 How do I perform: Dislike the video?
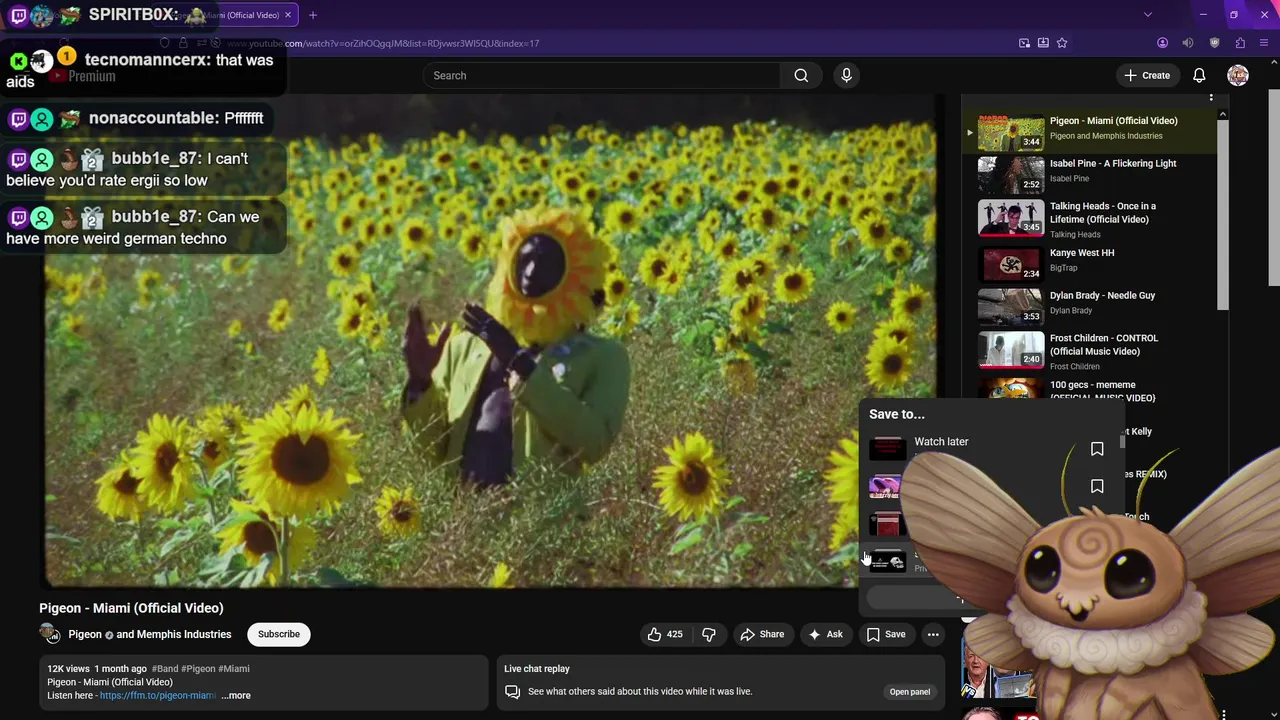pos(709,634)
